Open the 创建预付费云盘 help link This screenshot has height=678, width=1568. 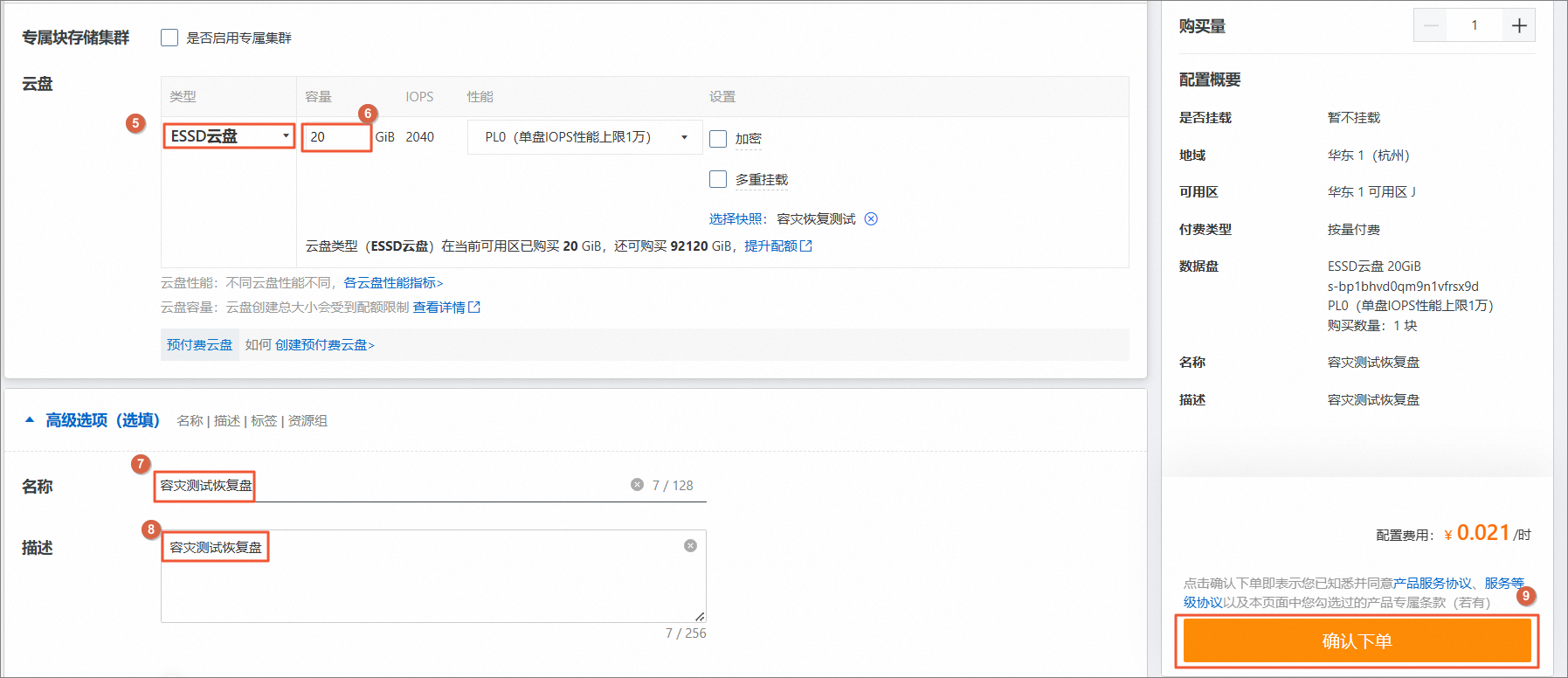[325, 345]
